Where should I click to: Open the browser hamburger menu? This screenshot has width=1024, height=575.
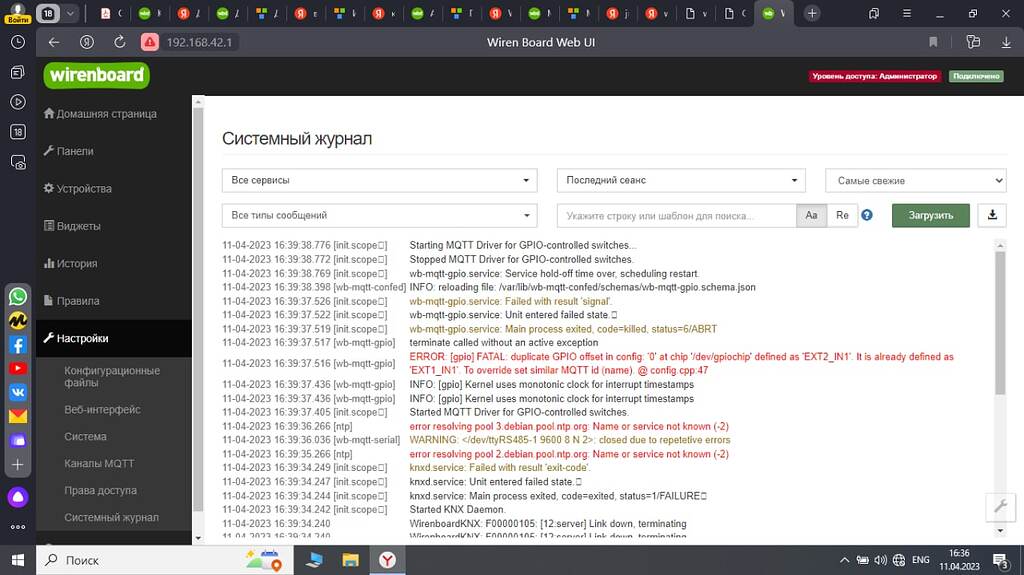click(906, 13)
